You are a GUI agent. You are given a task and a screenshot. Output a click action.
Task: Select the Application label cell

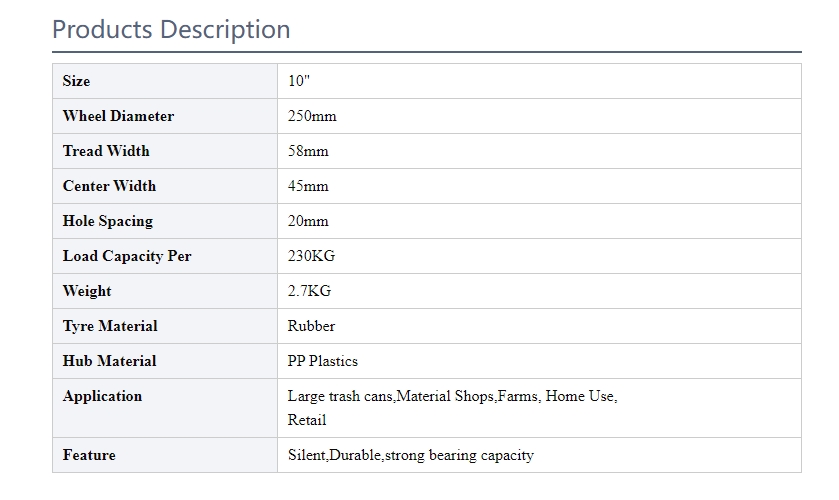click(165, 408)
